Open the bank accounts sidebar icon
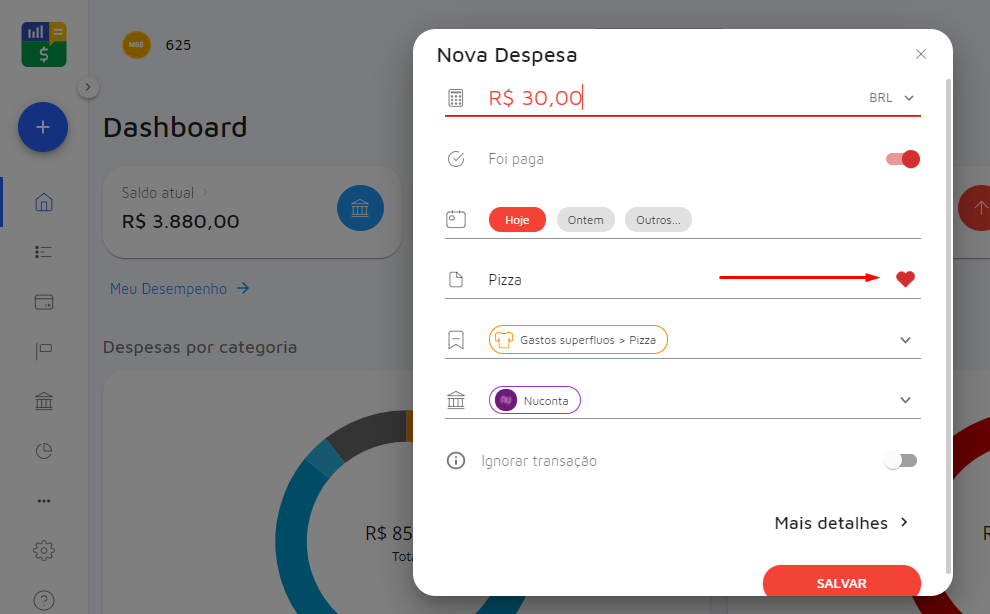 click(44, 401)
